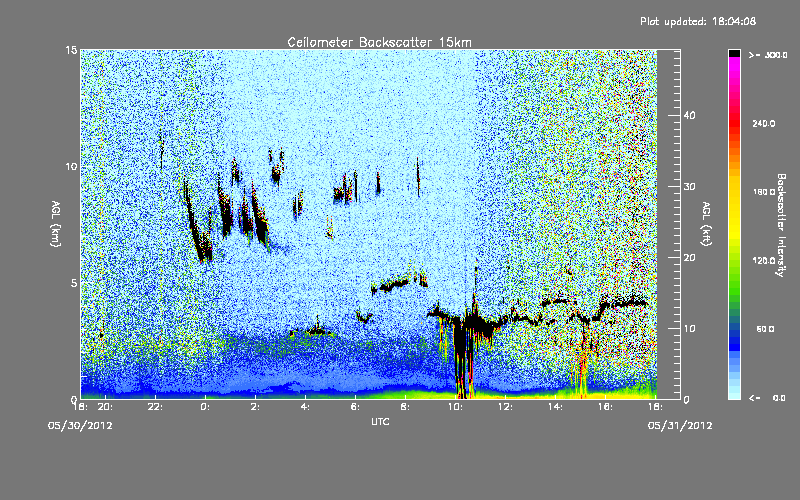The width and height of the screenshot is (800, 500).
Task: Click the "4:" time tick label
Action: point(306,407)
